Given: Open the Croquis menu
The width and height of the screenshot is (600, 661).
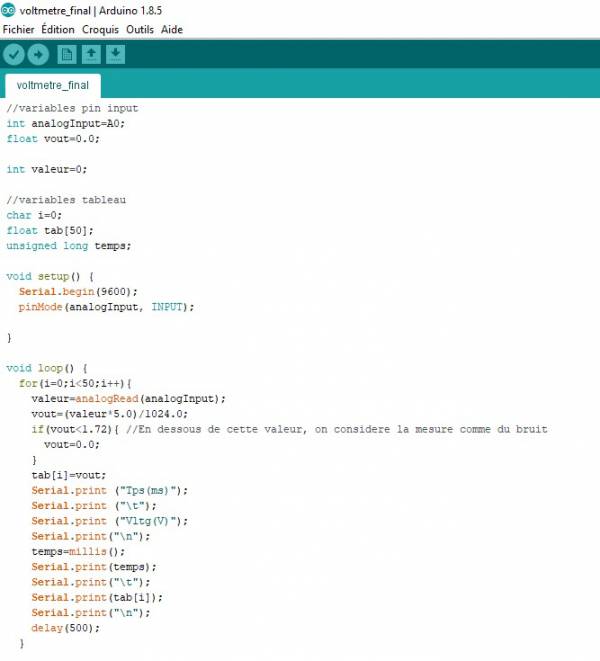Looking at the screenshot, I should [x=100, y=29].
